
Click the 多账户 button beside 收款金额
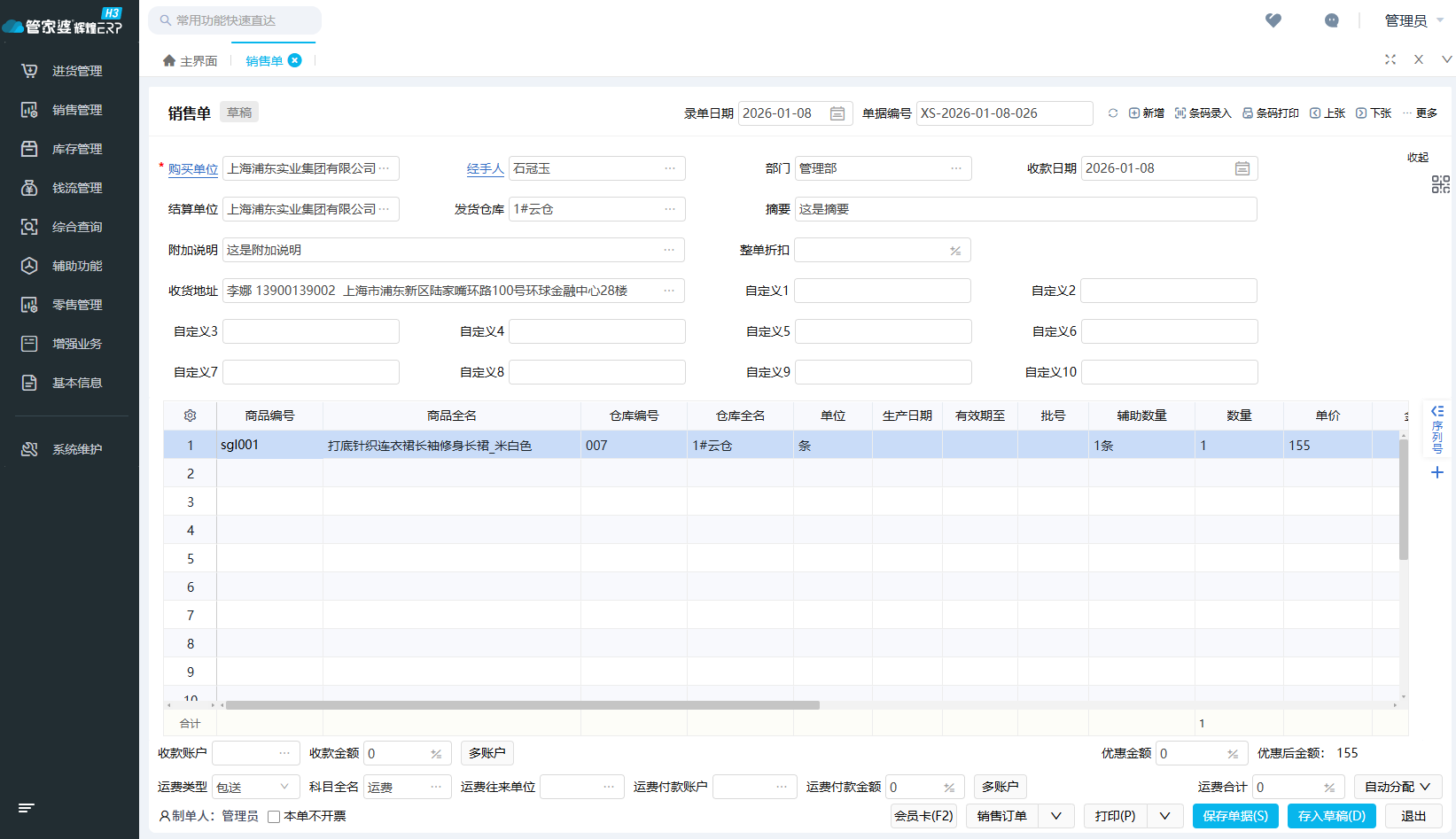click(487, 753)
